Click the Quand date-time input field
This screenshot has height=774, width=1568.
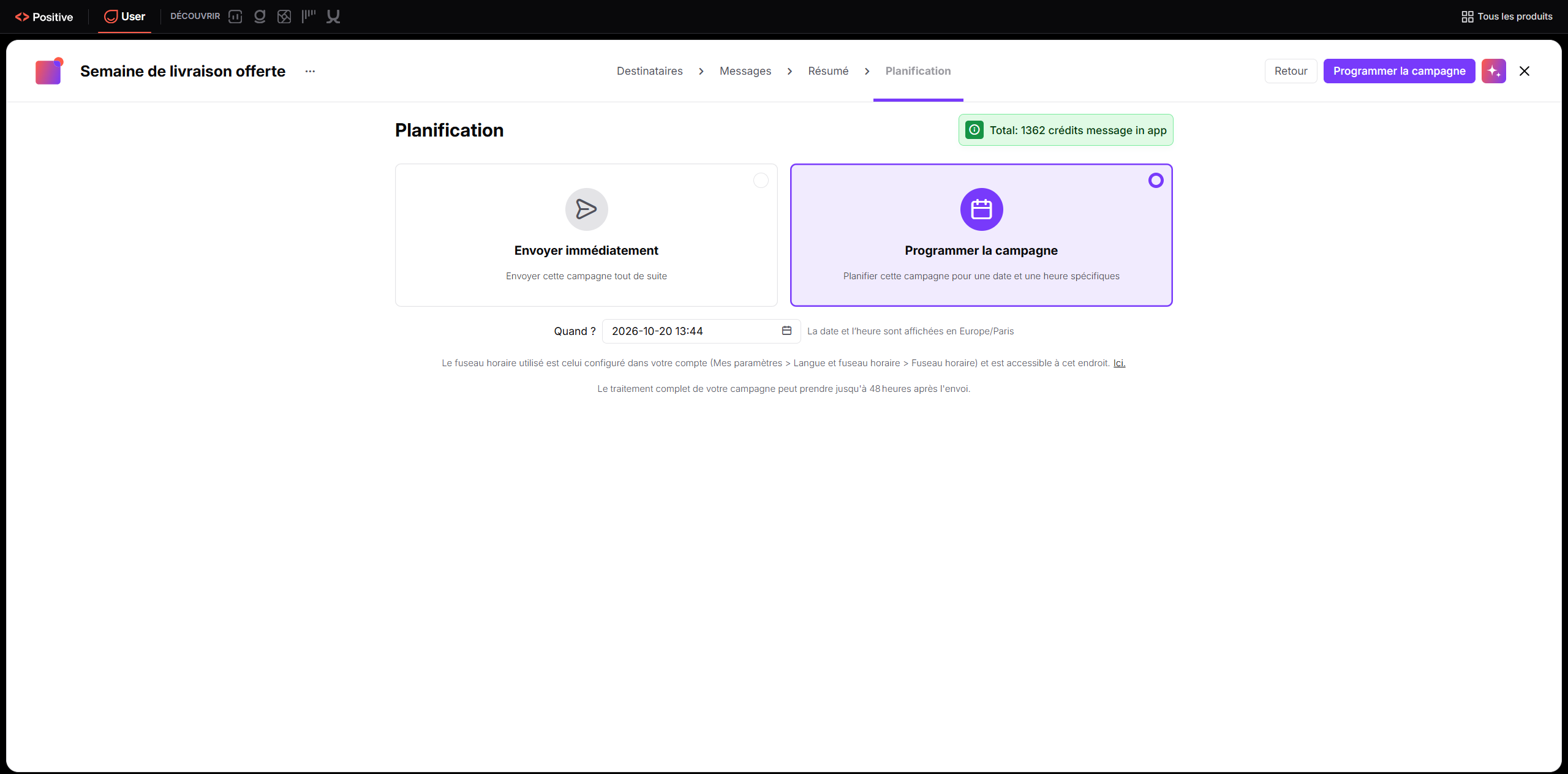click(701, 331)
